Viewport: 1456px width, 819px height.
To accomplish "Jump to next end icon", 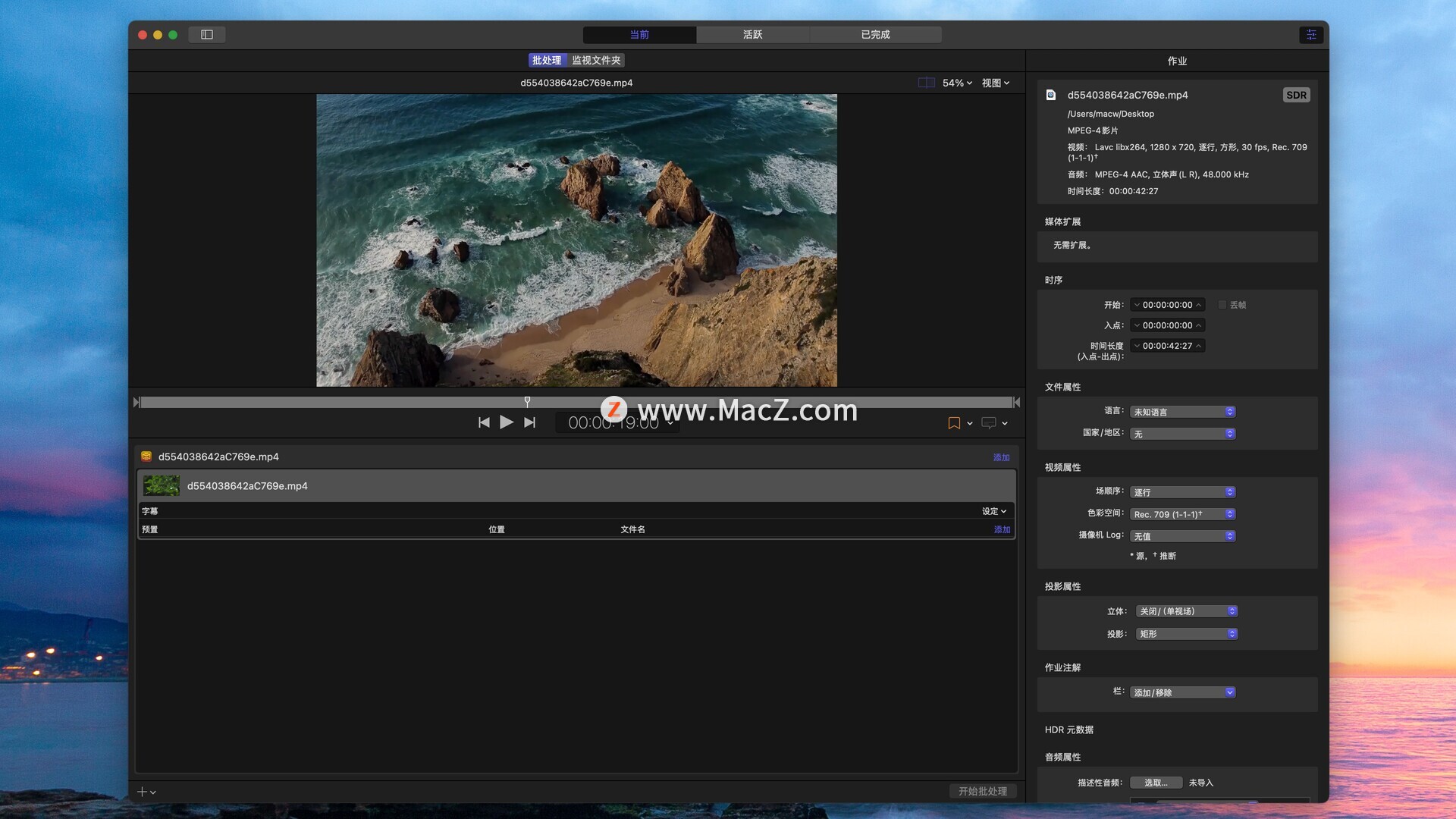I will pos(530,423).
